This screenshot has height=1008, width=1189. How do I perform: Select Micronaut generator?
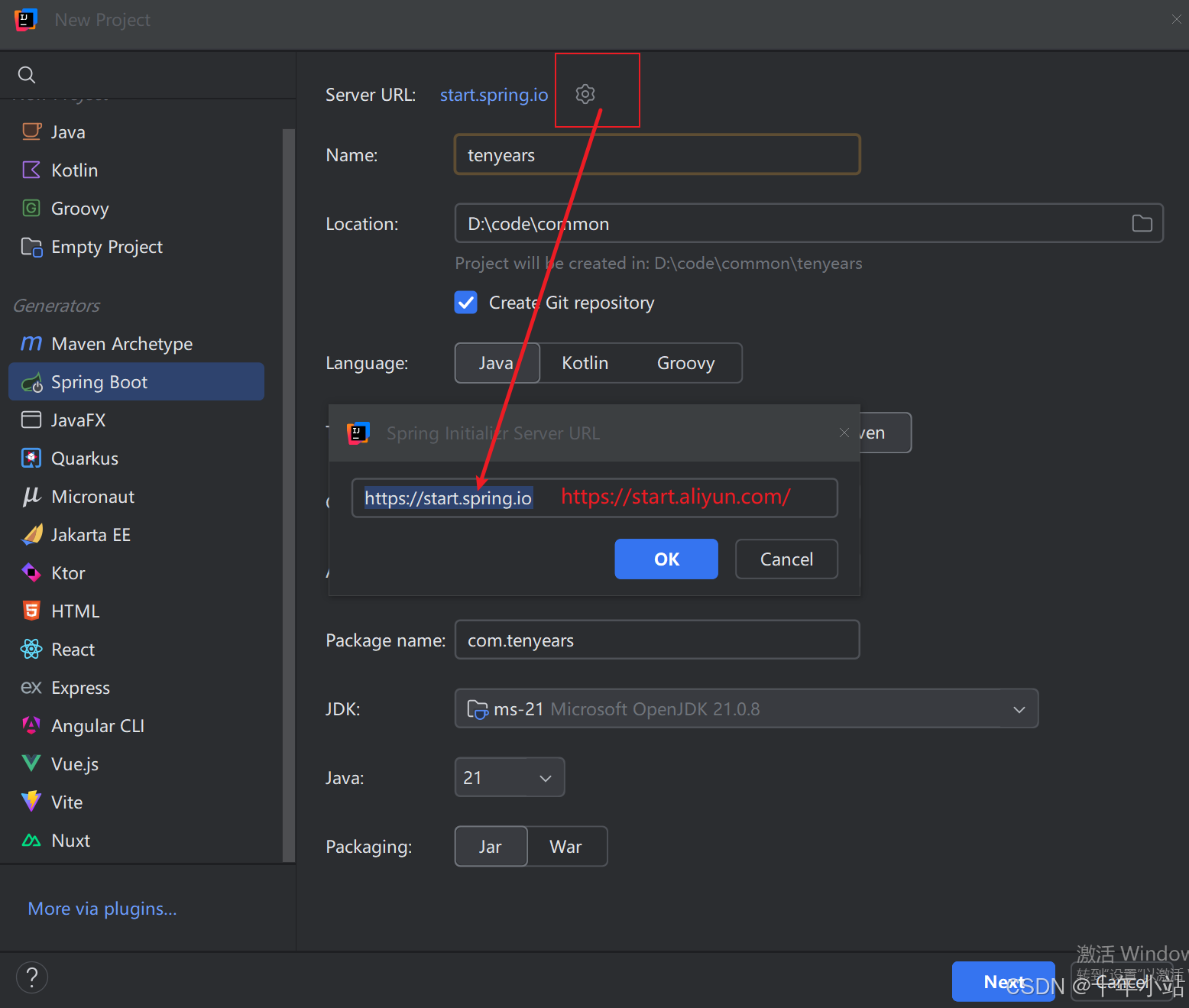click(x=136, y=496)
